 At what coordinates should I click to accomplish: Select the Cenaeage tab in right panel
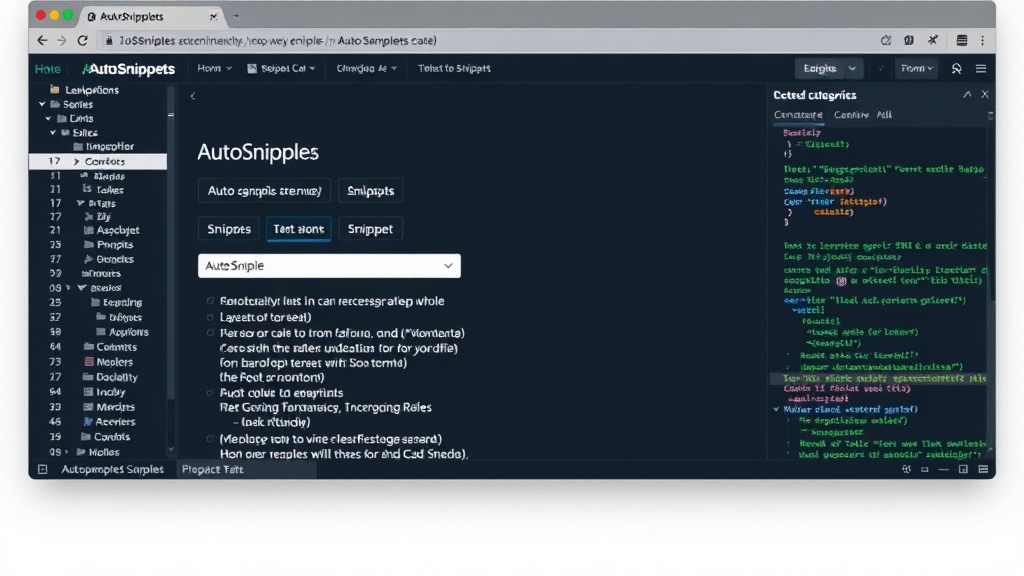[x=798, y=115]
